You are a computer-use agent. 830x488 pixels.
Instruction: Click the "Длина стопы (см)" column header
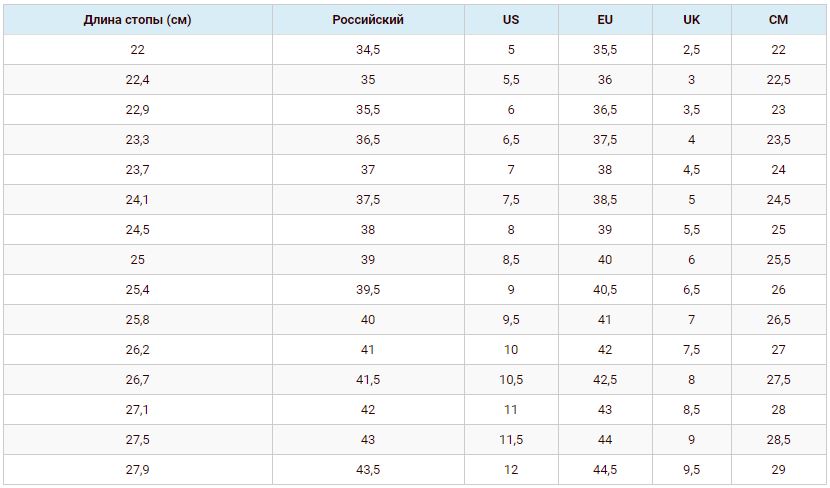137,20
